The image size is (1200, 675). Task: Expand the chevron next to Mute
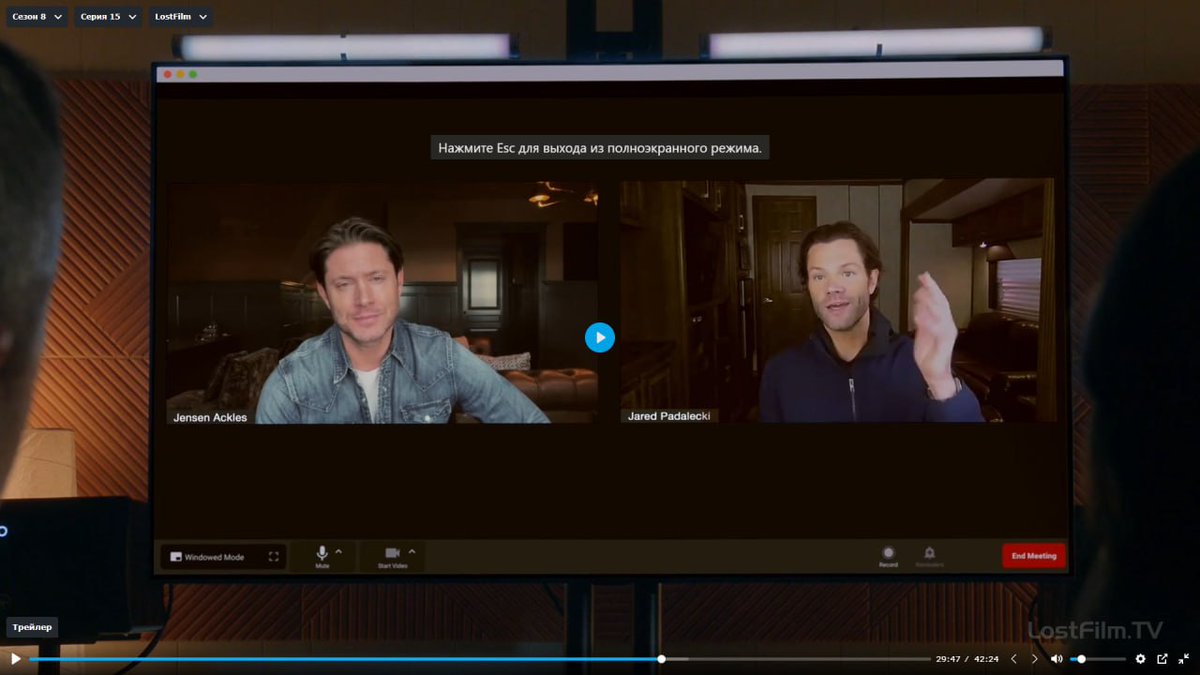338,551
